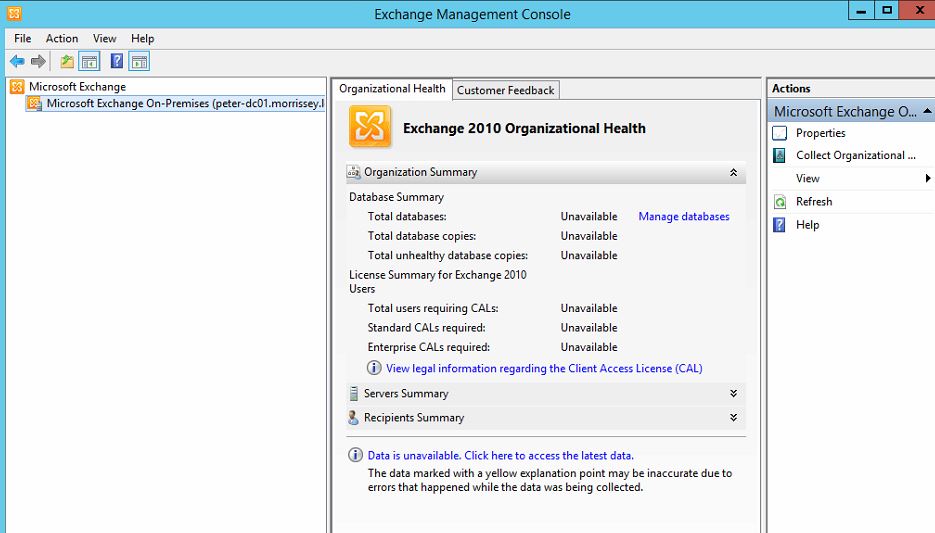Switch to the Customer Feedback tab

pos(506,90)
